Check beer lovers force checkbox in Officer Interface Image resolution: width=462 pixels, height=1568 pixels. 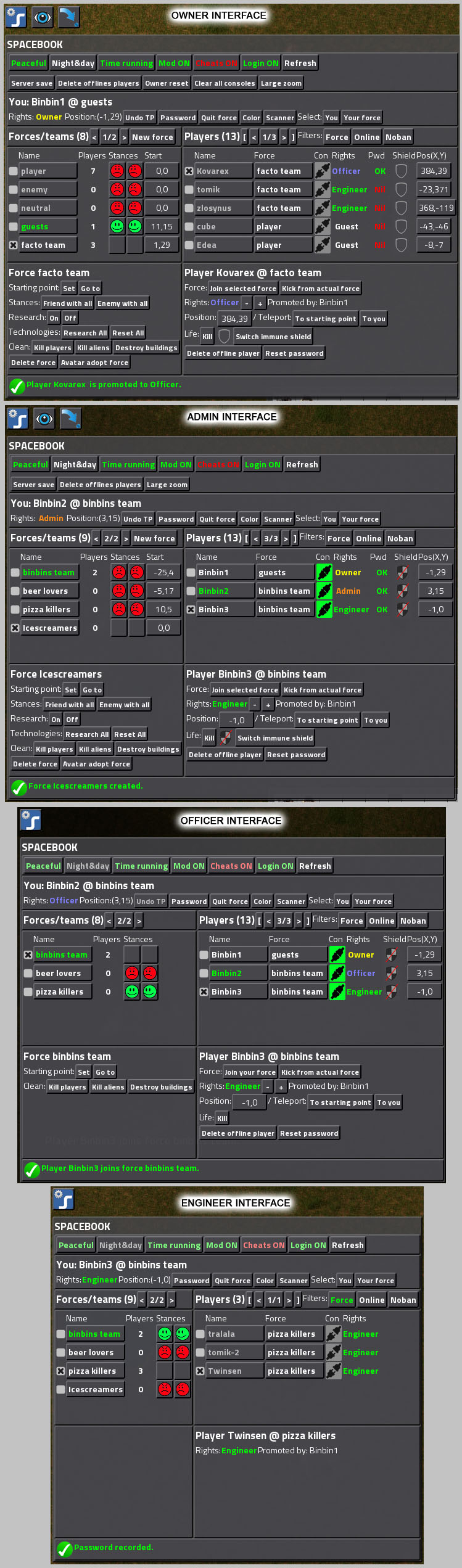click(x=28, y=973)
